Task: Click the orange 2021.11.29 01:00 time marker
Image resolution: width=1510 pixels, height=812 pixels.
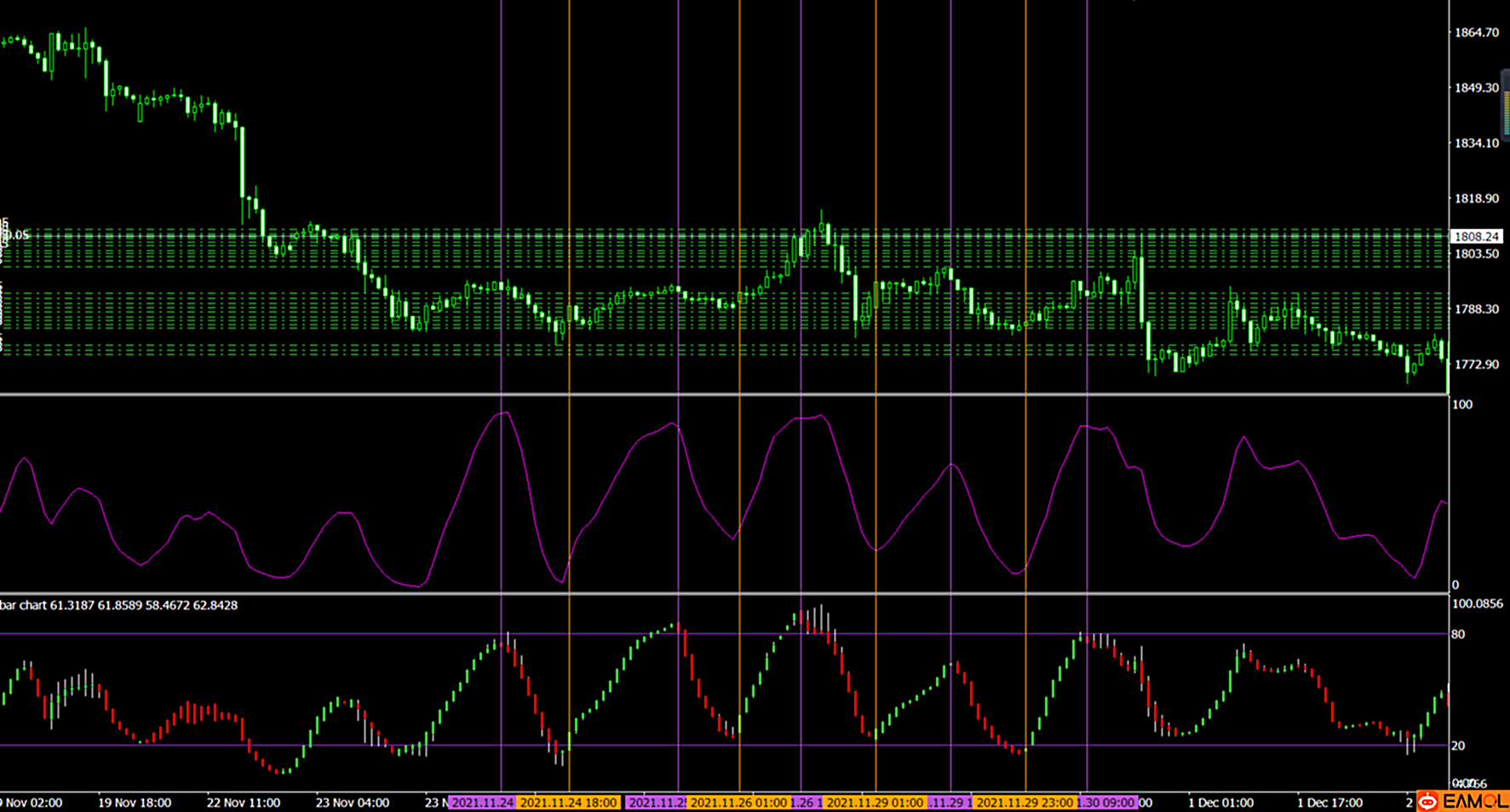Action: tap(875, 803)
